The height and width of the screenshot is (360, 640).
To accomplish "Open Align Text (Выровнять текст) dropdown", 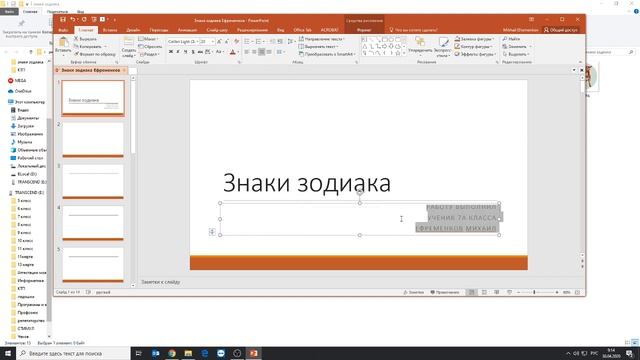I will [318, 47].
